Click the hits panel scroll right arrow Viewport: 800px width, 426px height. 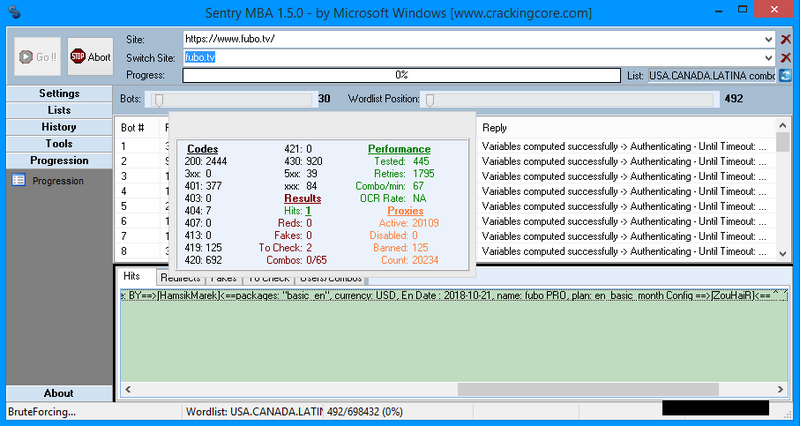(780, 389)
